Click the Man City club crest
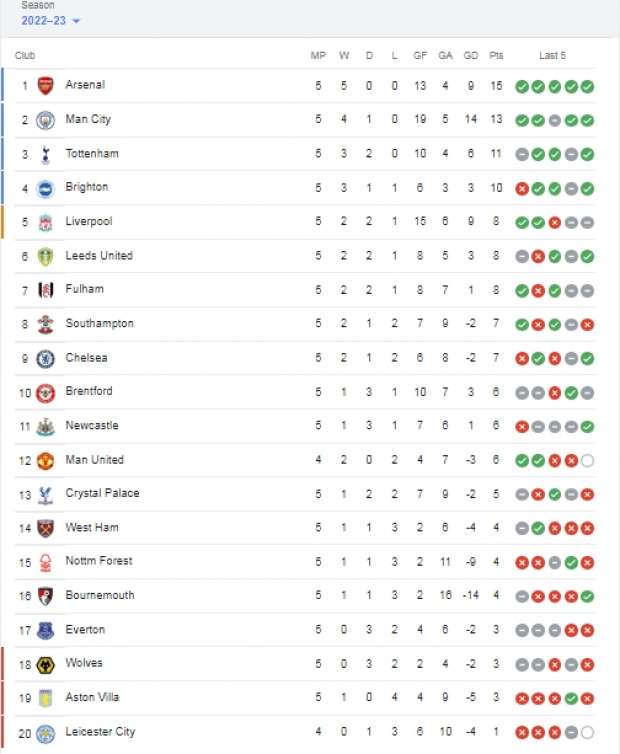The height and width of the screenshot is (754, 620). click(45, 120)
